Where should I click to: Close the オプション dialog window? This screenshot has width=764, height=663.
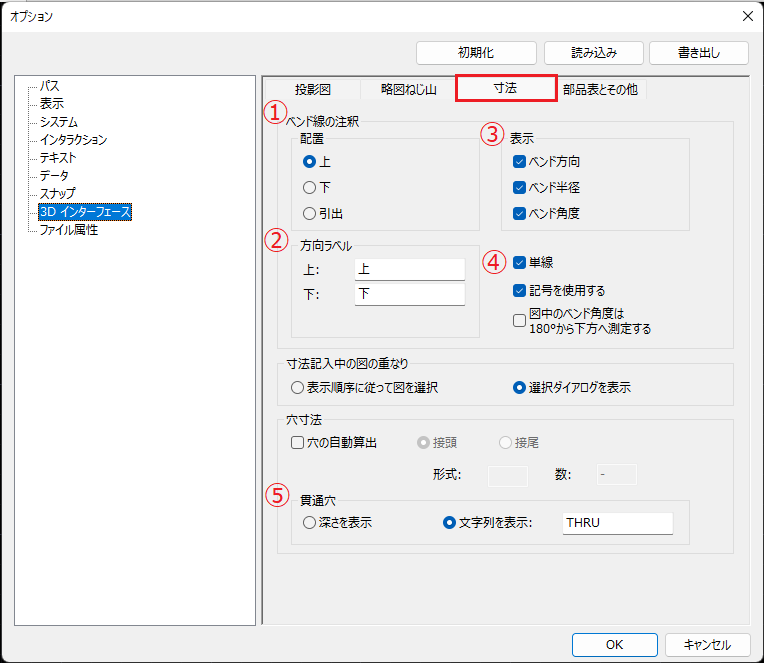click(747, 16)
